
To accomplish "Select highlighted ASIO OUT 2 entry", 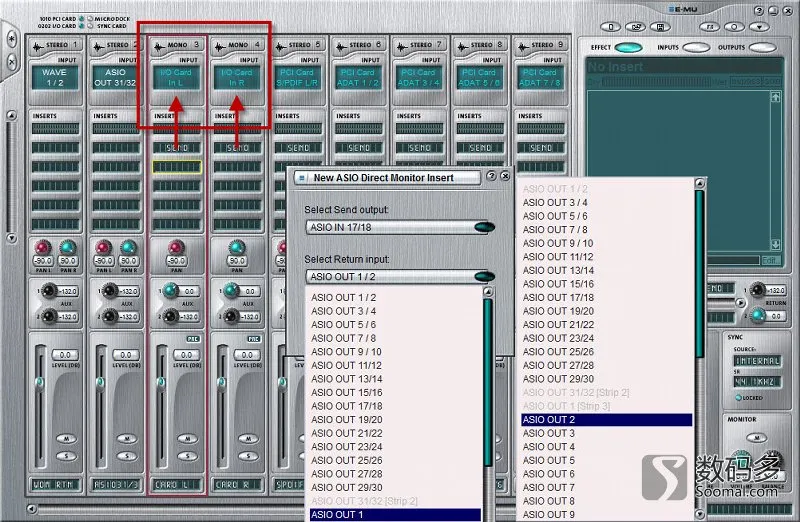I will tap(607, 419).
